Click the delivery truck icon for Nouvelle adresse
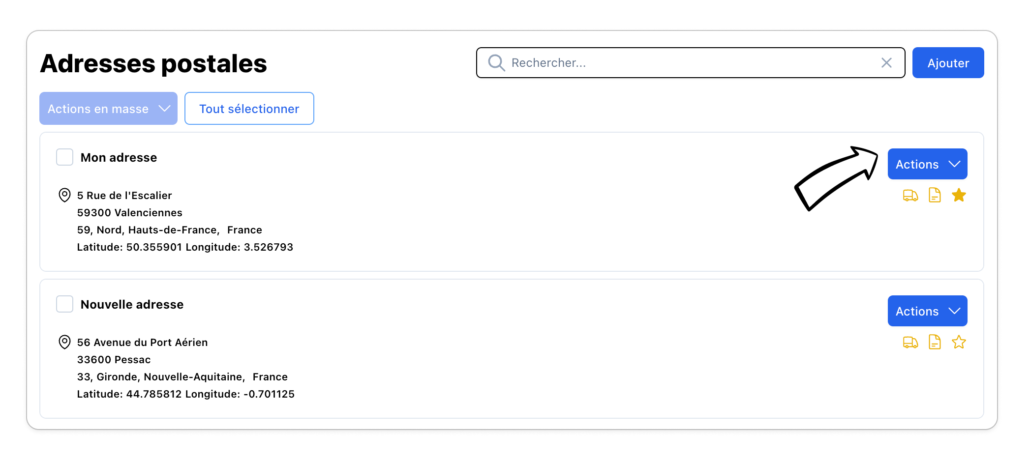Viewport: 1030px width, 460px height. tap(910, 343)
